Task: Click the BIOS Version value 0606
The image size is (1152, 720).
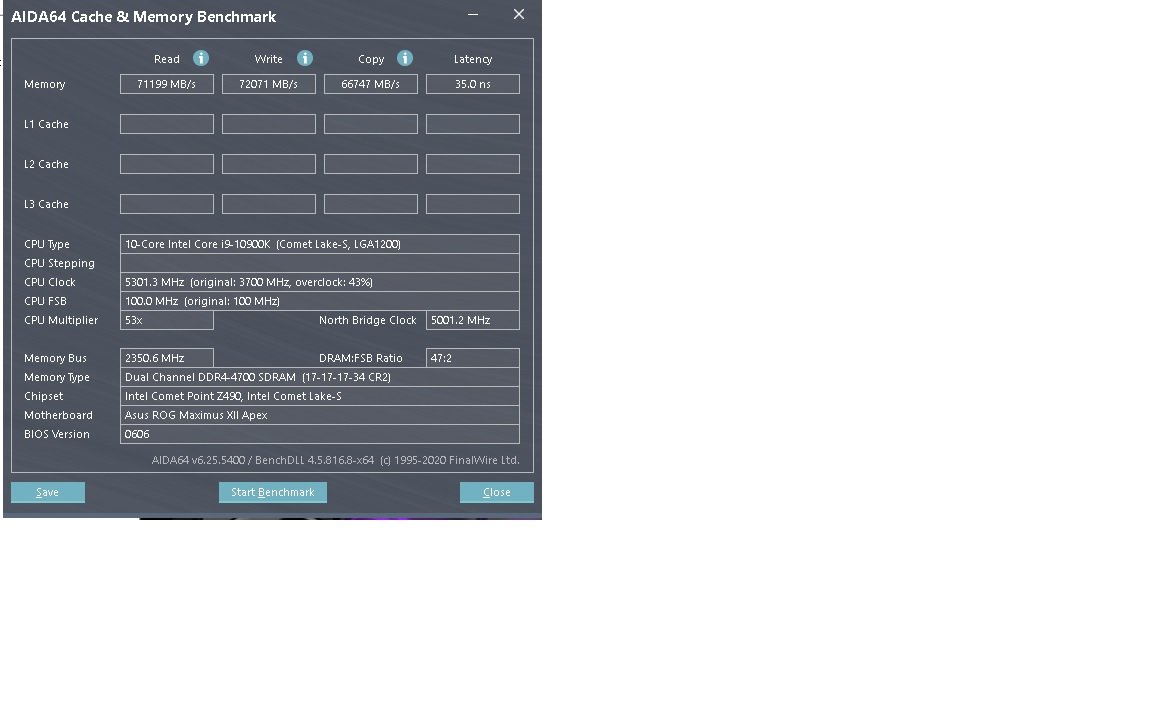Action: (320, 434)
